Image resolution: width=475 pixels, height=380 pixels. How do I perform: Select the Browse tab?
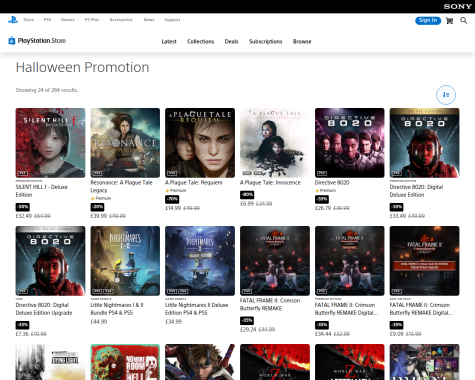pos(302,42)
